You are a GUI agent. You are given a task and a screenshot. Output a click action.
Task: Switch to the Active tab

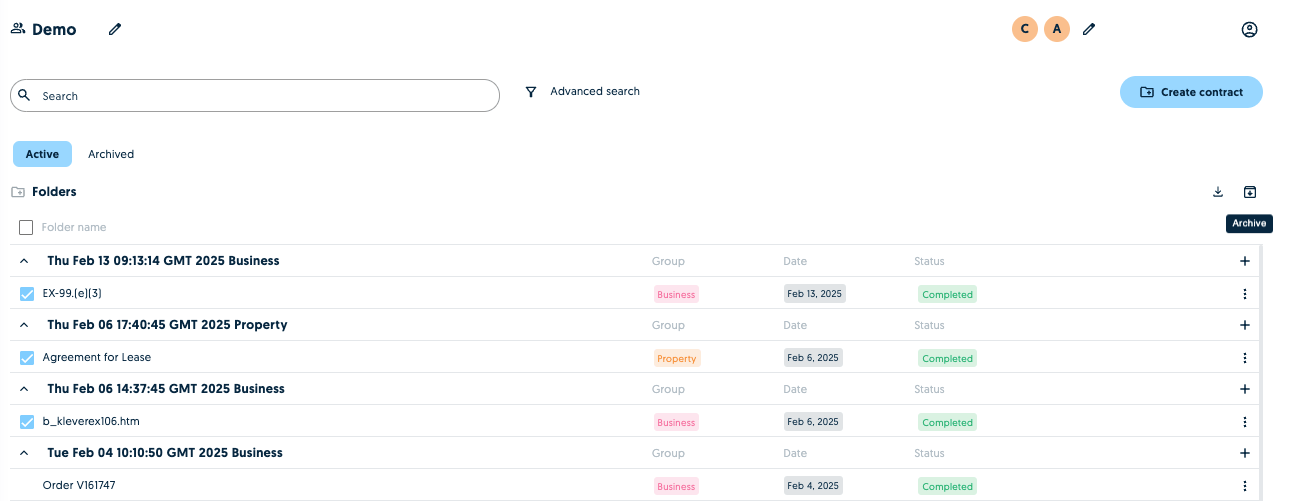tap(42, 154)
